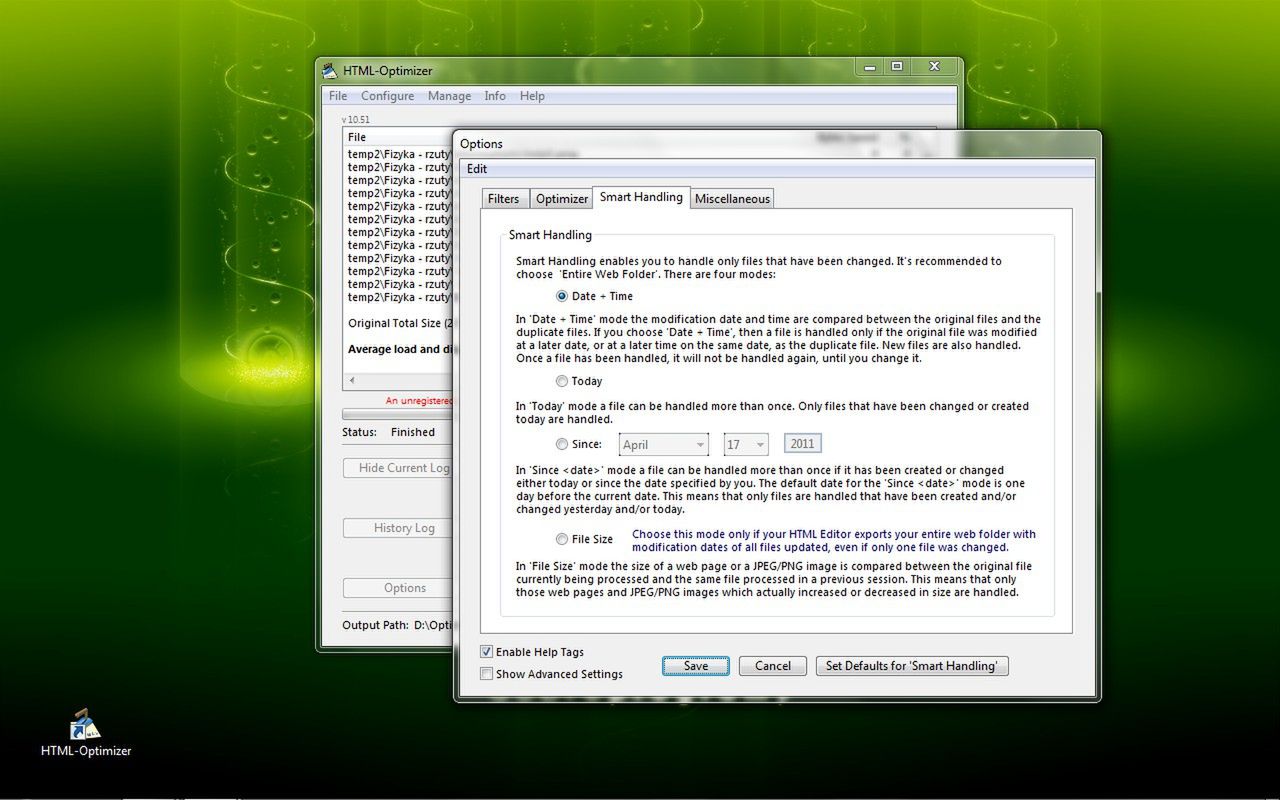1280x800 pixels.
Task: Open the day dropdown showing 17
Action: pyautogui.click(x=745, y=444)
